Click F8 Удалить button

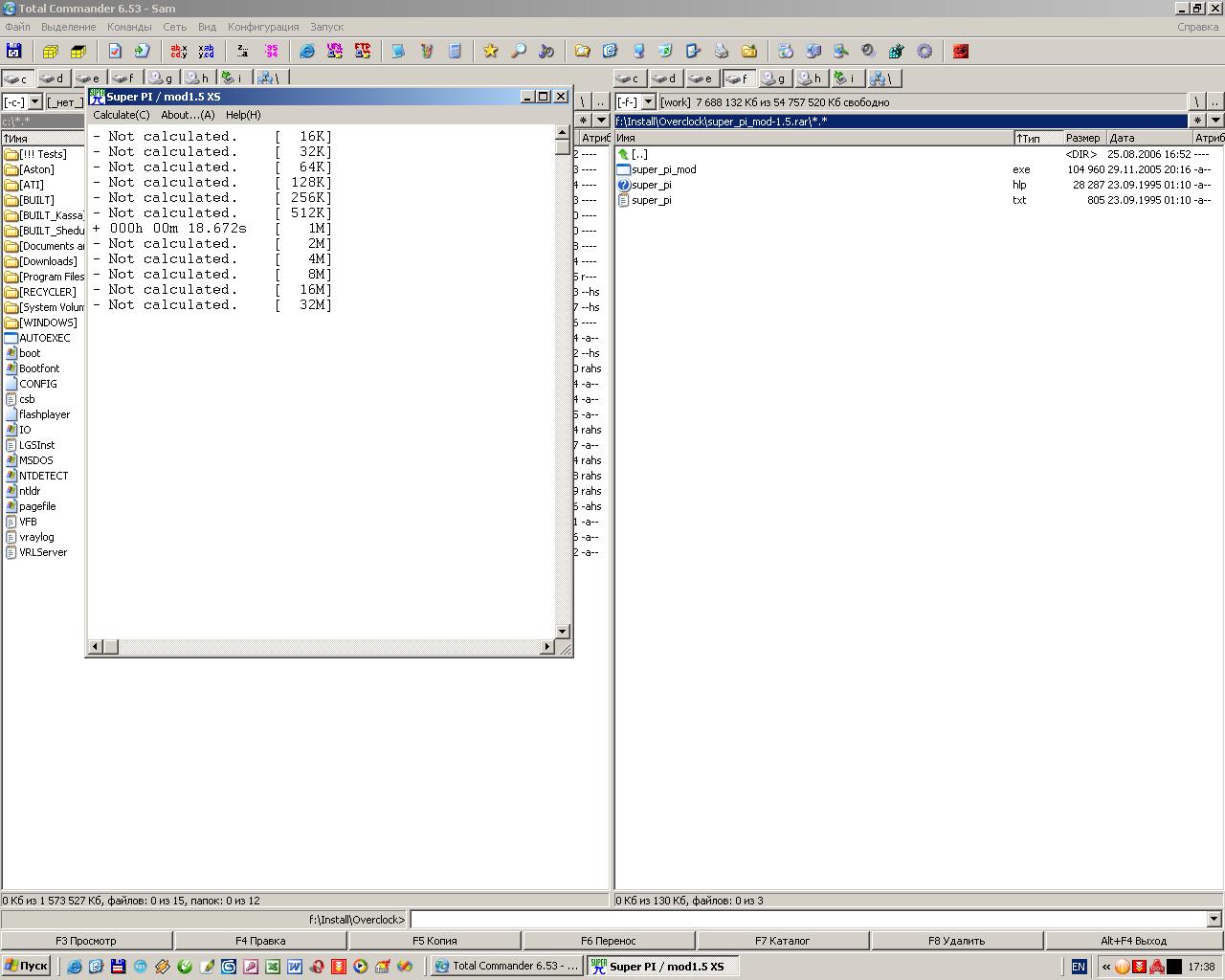[x=957, y=941]
